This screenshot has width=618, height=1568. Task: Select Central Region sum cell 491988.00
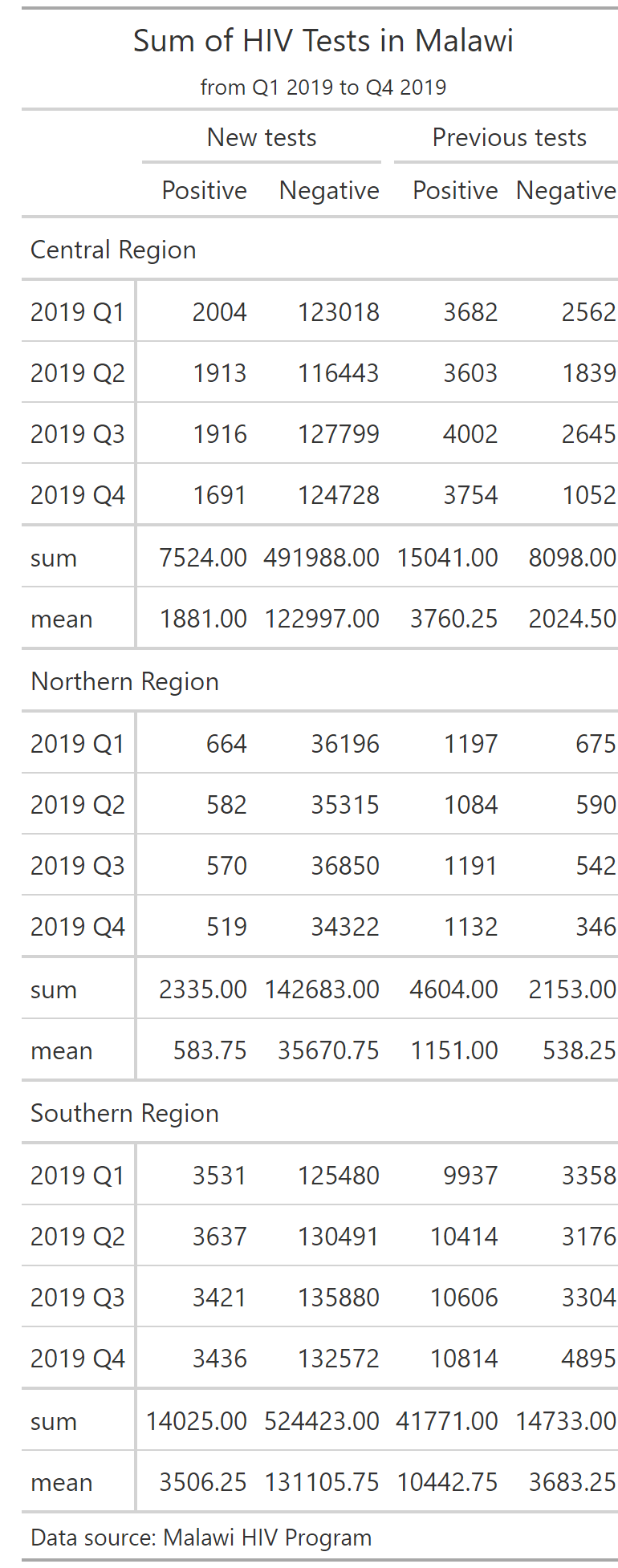click(321, 558)
